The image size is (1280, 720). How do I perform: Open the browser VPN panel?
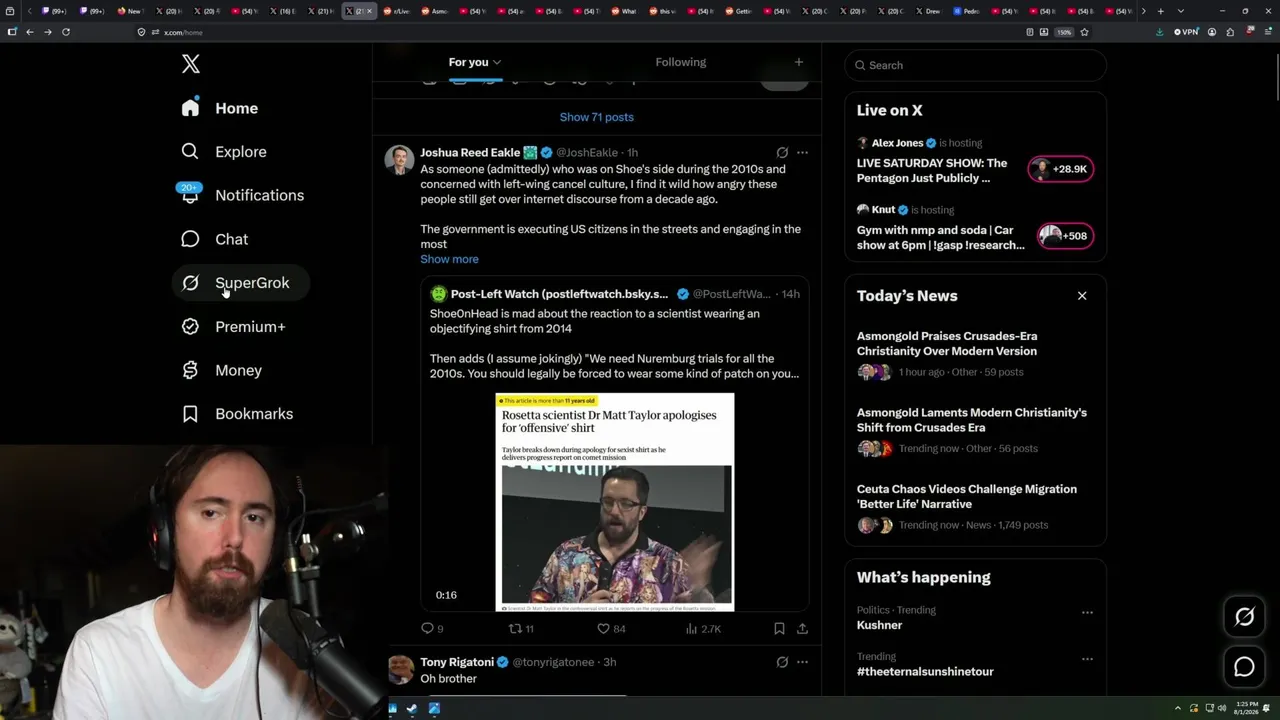tap(1186, 32)
